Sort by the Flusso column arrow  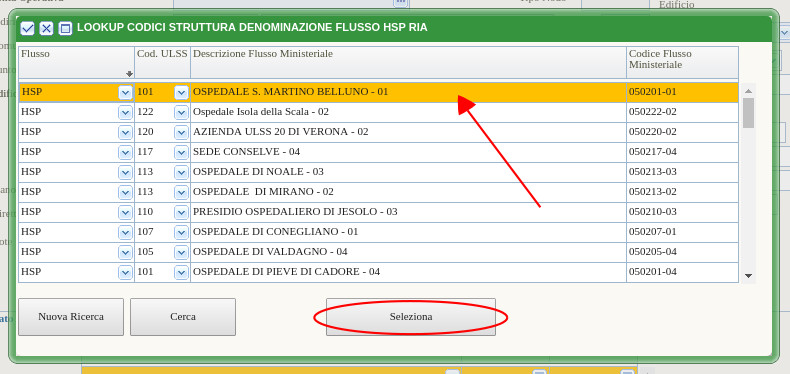tap(129, 74)
